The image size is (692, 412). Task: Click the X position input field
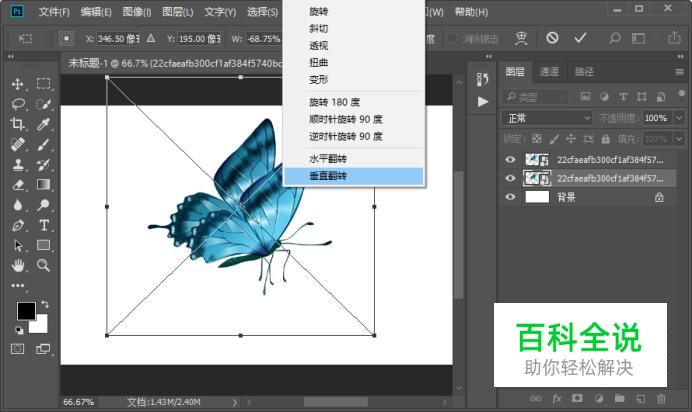118,39
